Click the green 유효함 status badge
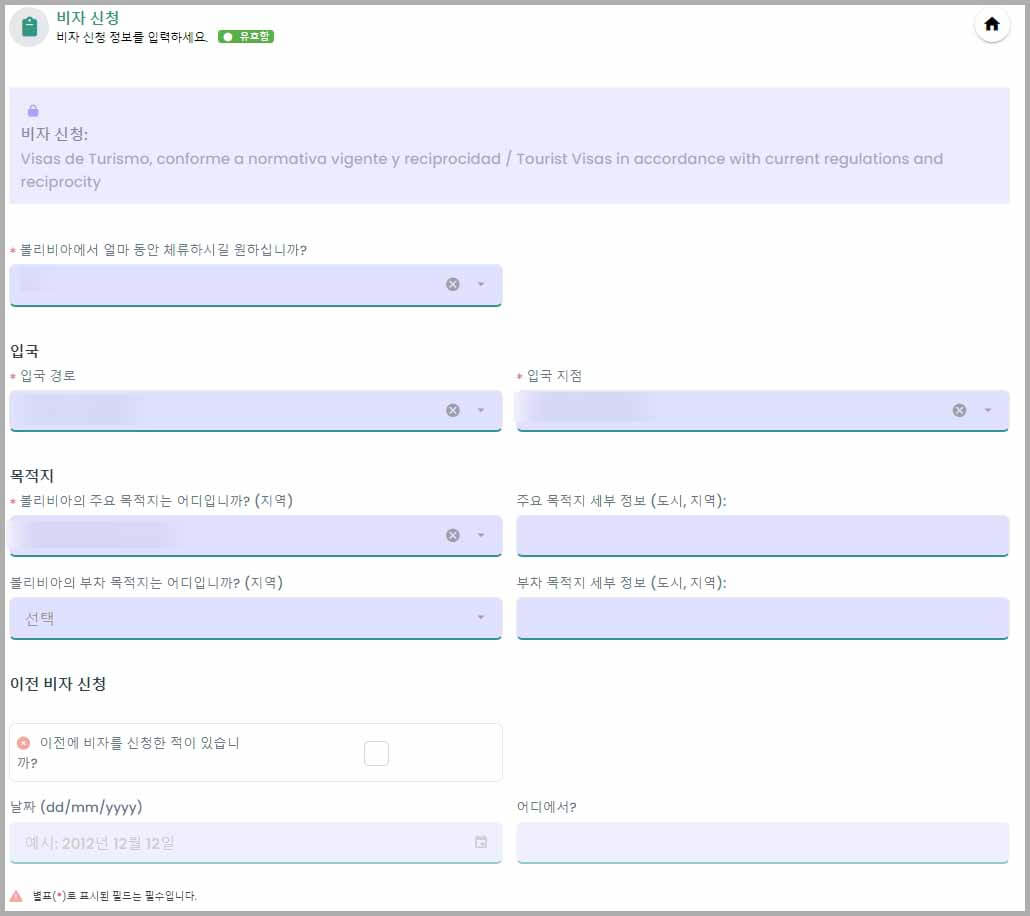Image resolution: width=1030 pixels, height=916 pixels. [246, 36]
